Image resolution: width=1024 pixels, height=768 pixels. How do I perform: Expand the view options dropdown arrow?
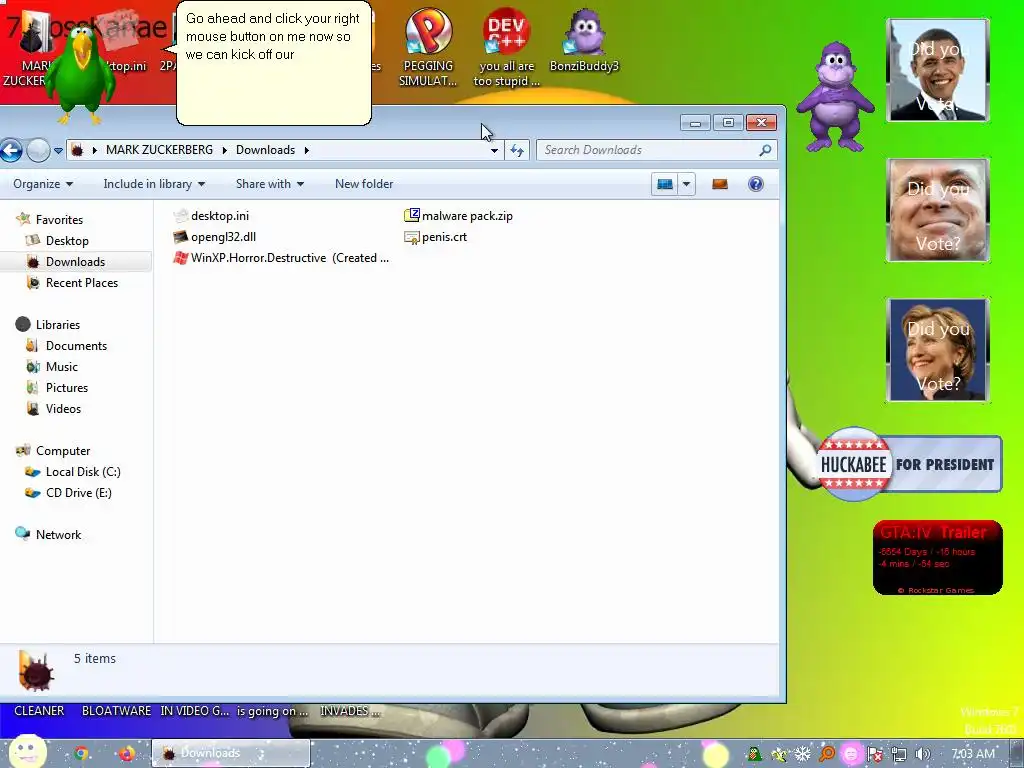[x=686, y=184]
